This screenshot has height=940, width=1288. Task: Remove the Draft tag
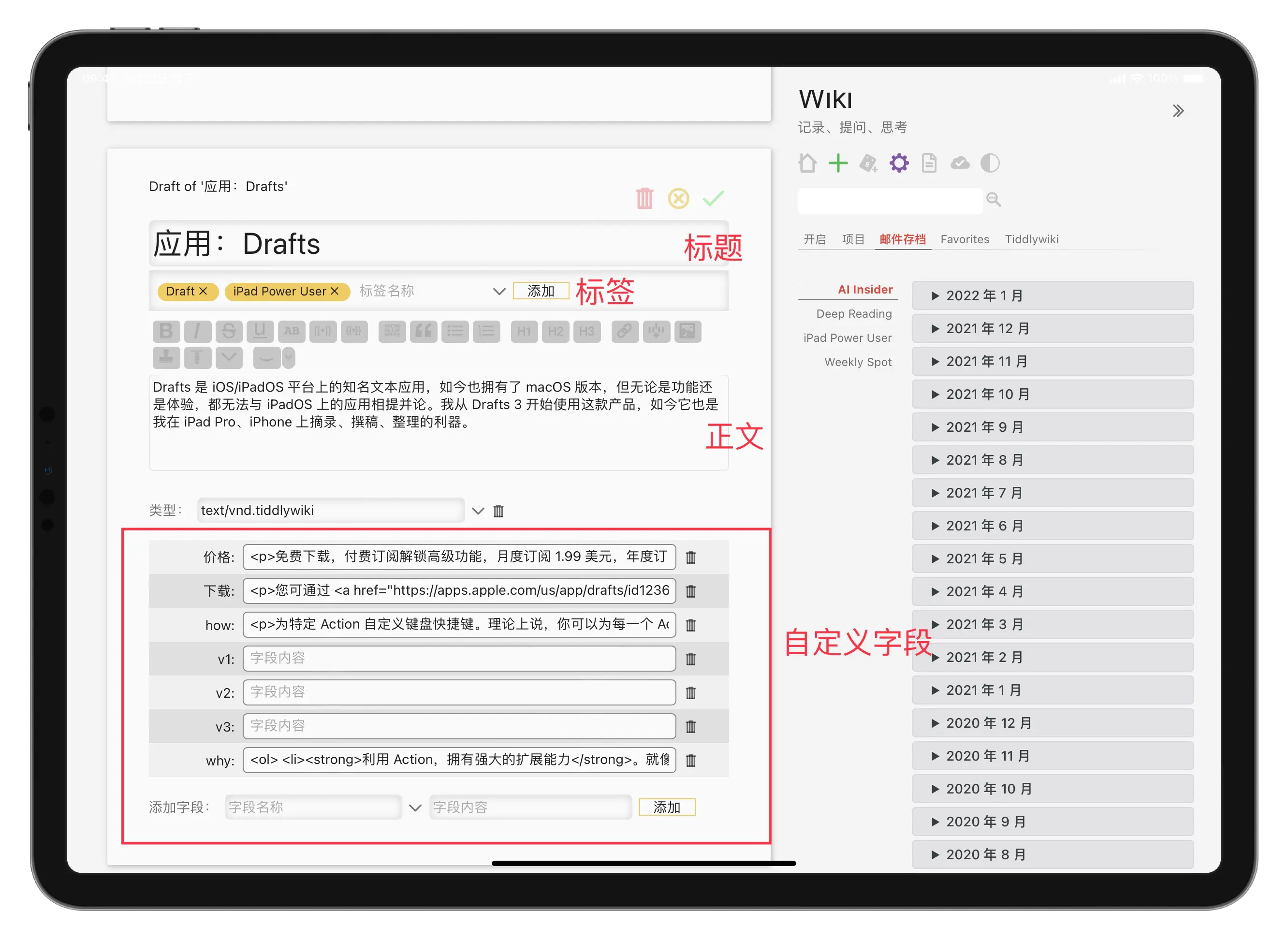click(203, 291)
